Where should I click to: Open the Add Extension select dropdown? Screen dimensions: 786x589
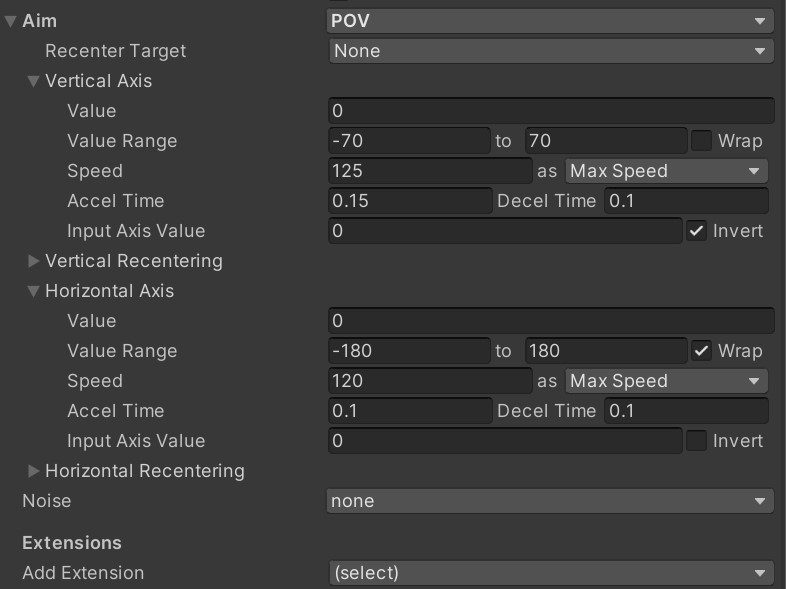pyautogui.click(x=551, y=573)
